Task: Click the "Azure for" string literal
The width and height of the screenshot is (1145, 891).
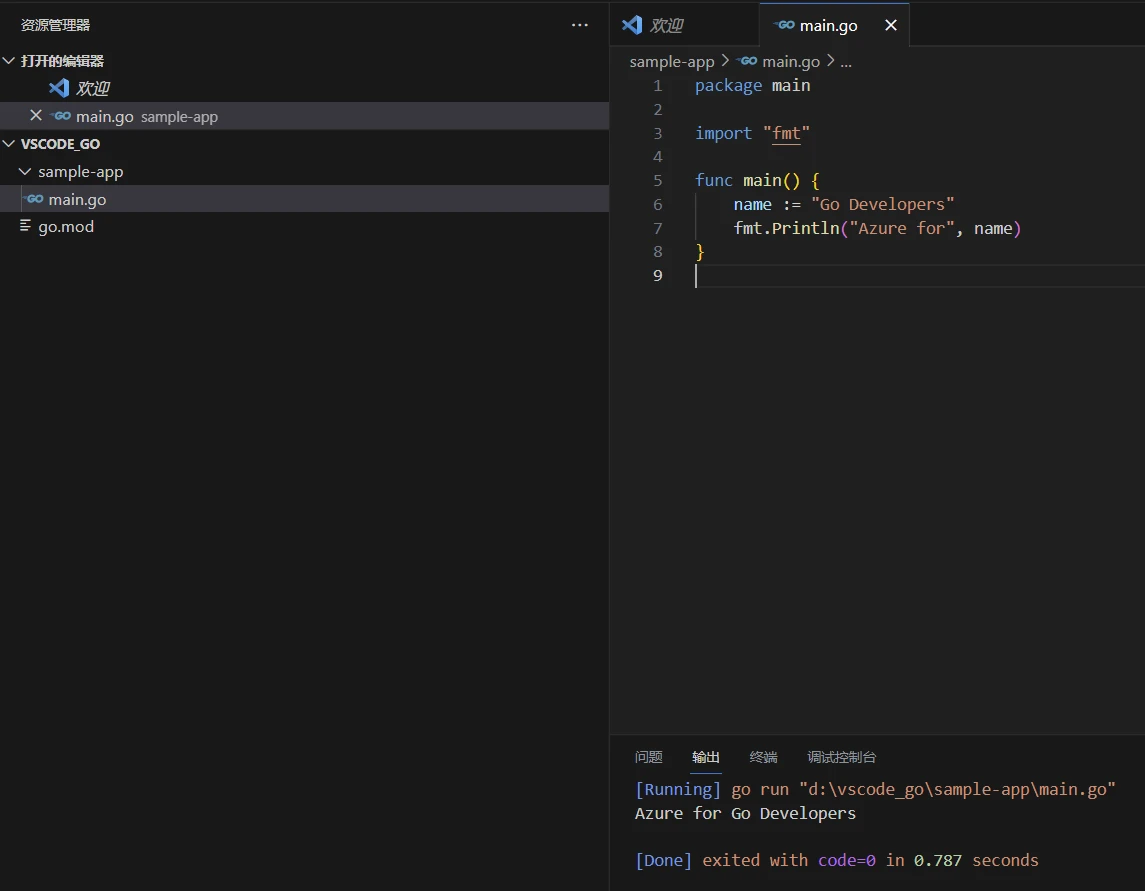Action: pos(902,228)
